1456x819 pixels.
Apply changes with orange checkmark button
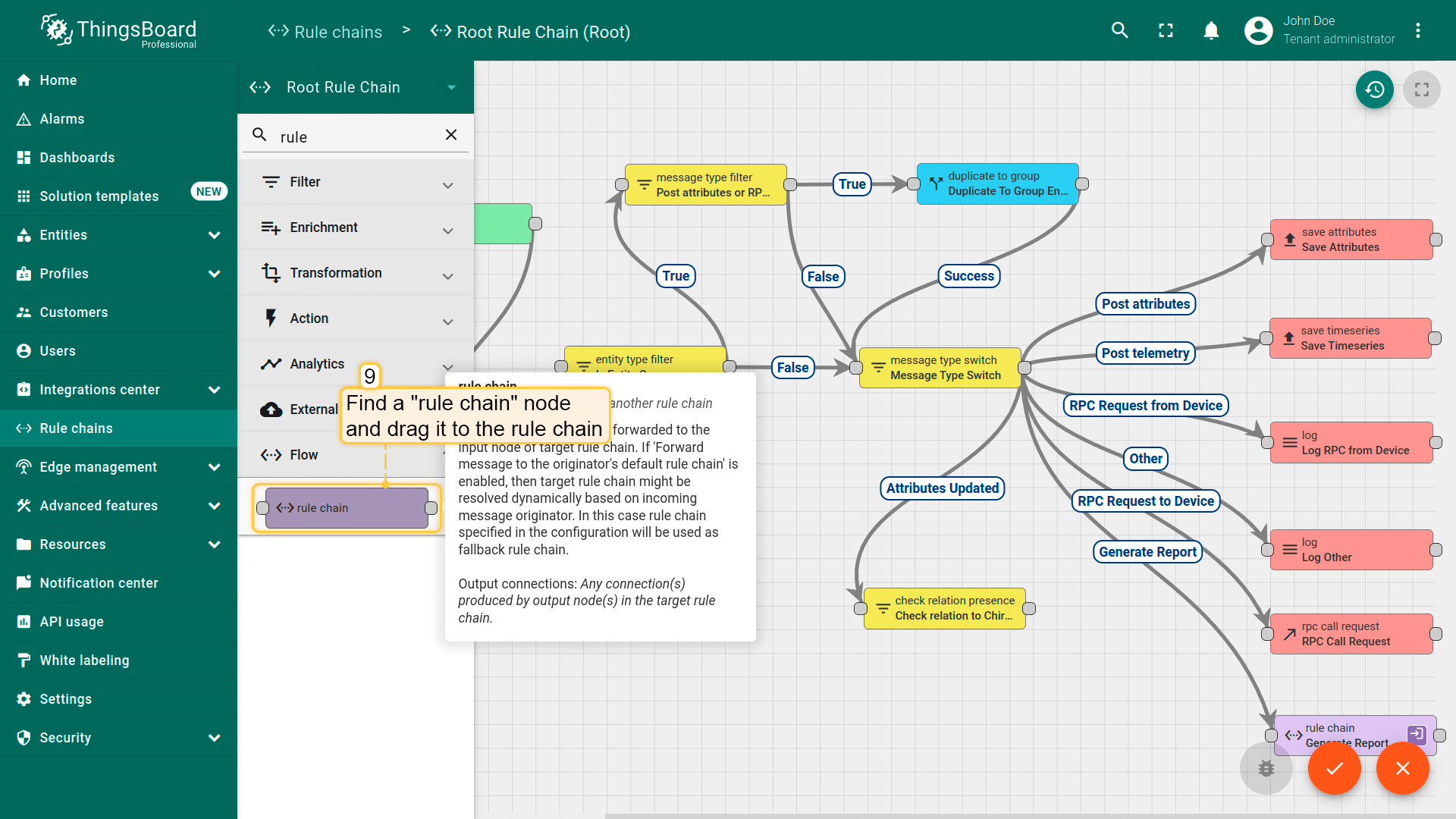click(x=1334, y=768)
